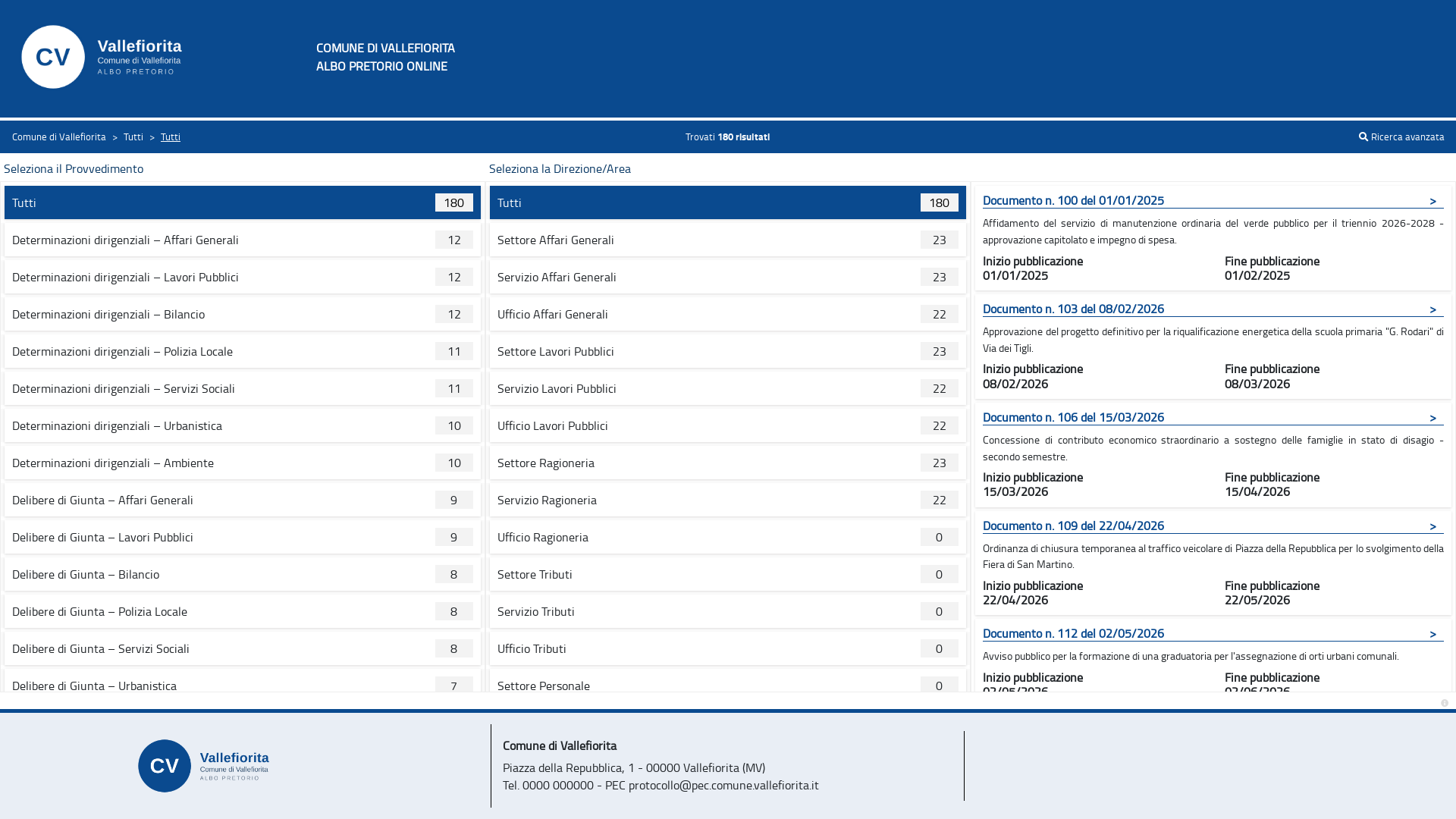Viewport: 1456px width, 819px height.
Task: Open Documento n. 112 del 02/05/2026
Action: pos(1073,633)
